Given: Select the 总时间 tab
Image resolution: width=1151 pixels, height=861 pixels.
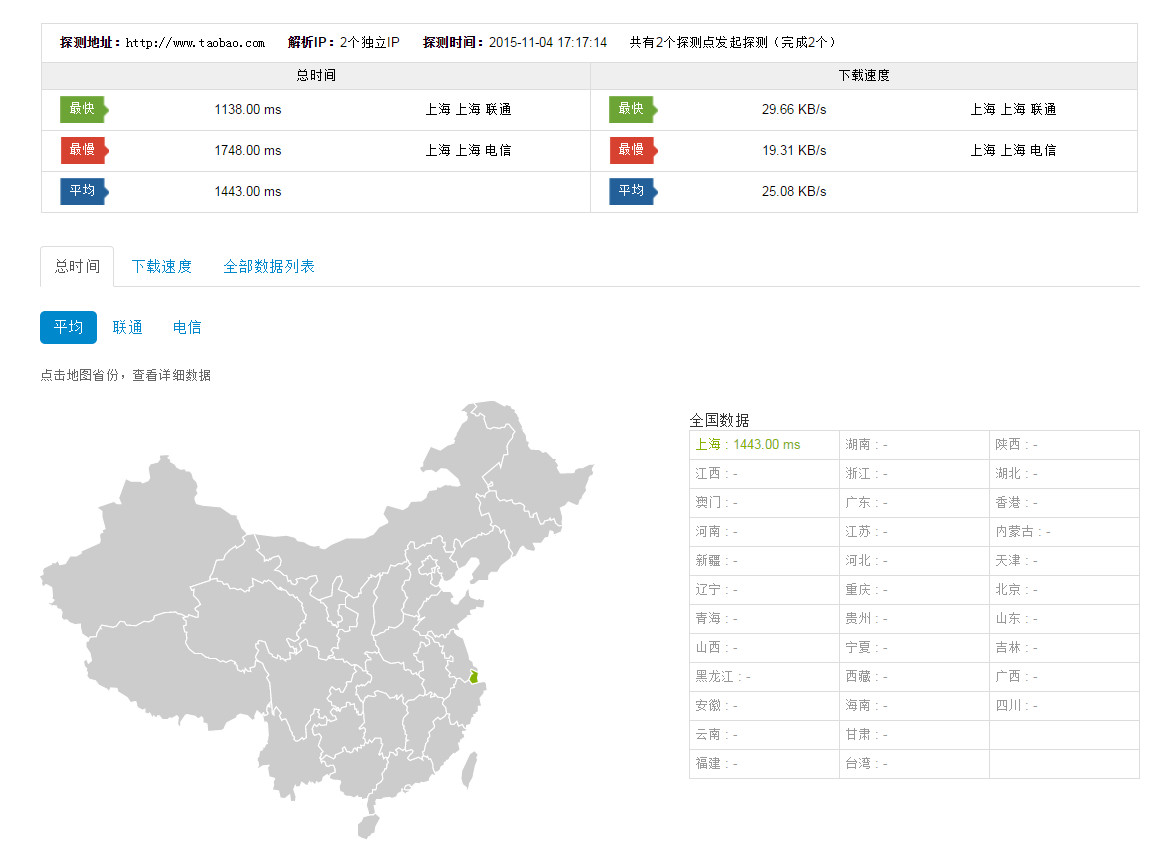Looking at the screenshot, I should point(77,267).
